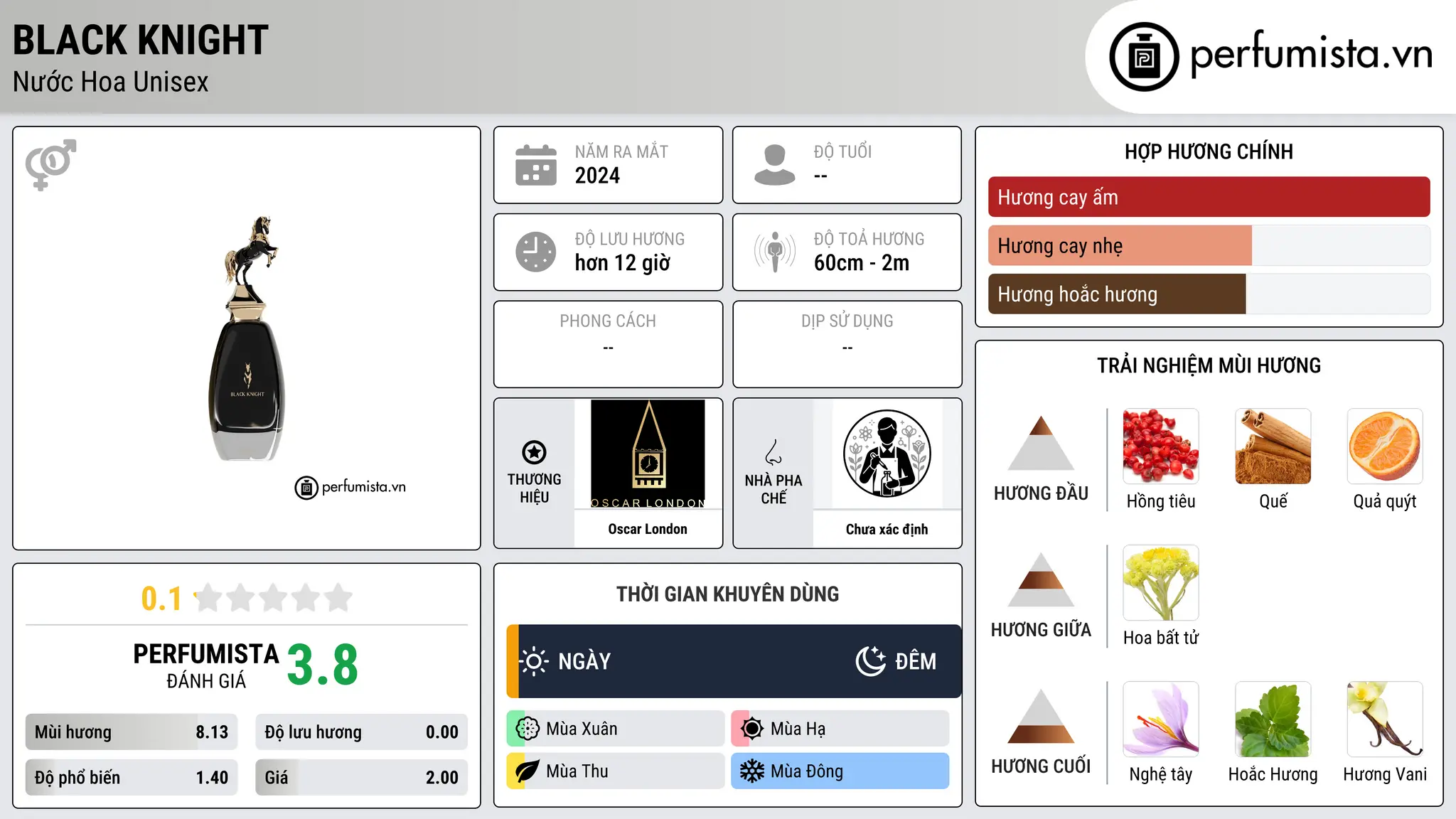1456x819 pixels.
Task: Click the Nước Hoa Unisex subtitle
Action: [111, 82]
